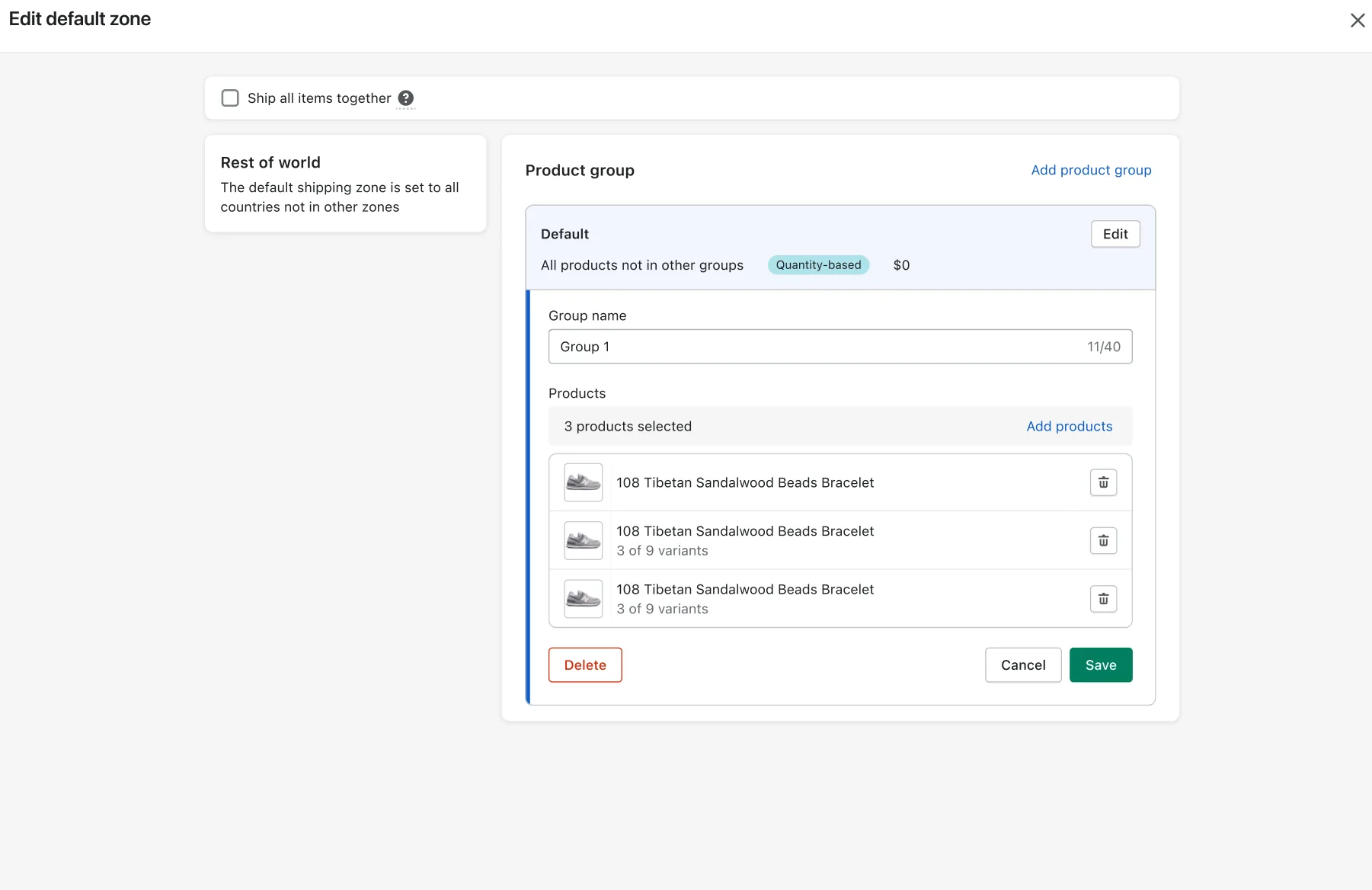The width and height of the screenshot is (1372, 890).
Task: Click the Add products link
Action: pos(1069,426)
